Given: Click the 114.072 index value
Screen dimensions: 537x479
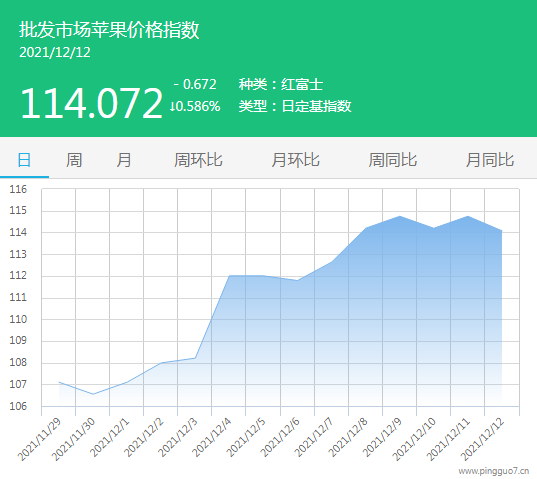Looking at the screenshot, I should 91,103.
